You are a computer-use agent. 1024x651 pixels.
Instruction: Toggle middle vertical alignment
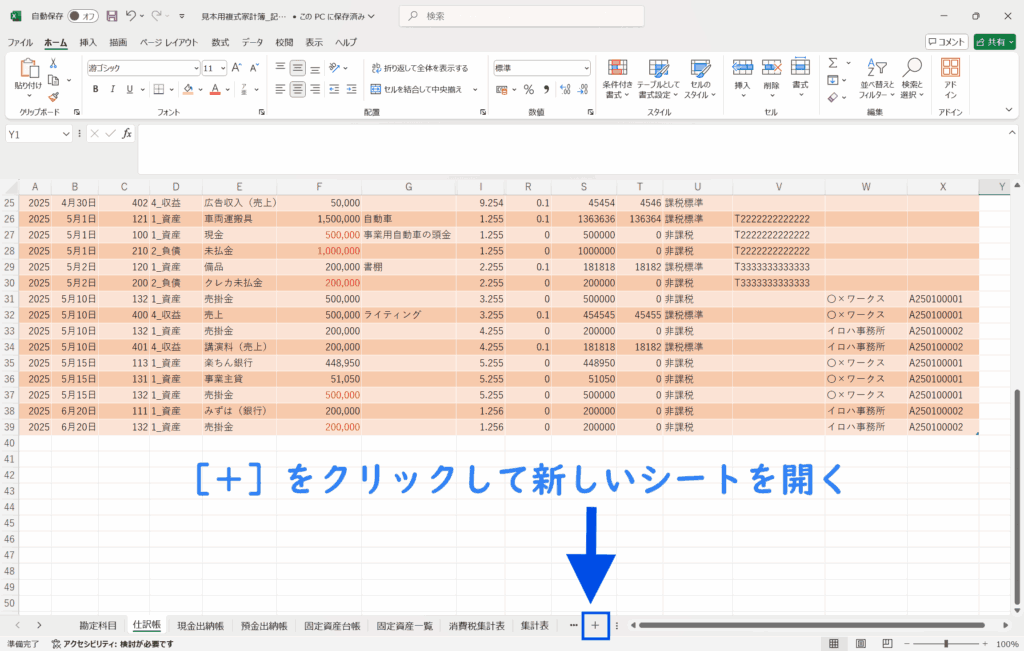point(297,68)
